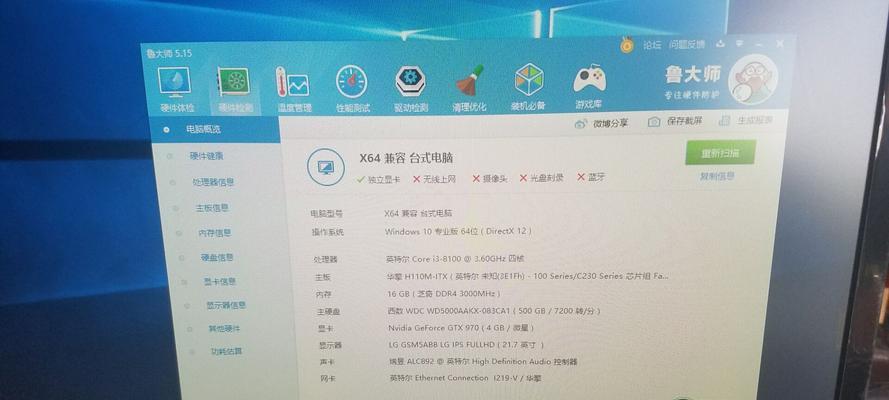Image resolution: width=889 pixels, height=400 pixels.
Task: Click the 鲁大师 mascot avatar
Action: [x=752, y=78]
